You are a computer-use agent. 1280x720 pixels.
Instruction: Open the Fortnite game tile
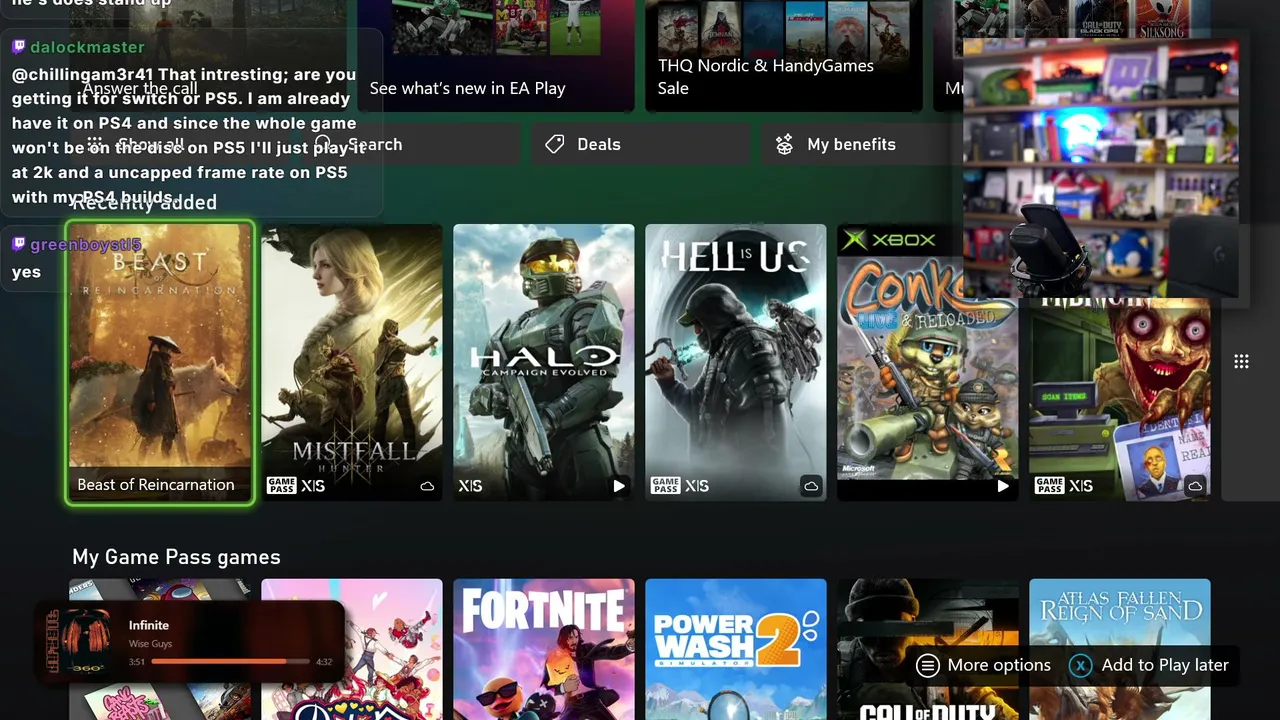544,650
